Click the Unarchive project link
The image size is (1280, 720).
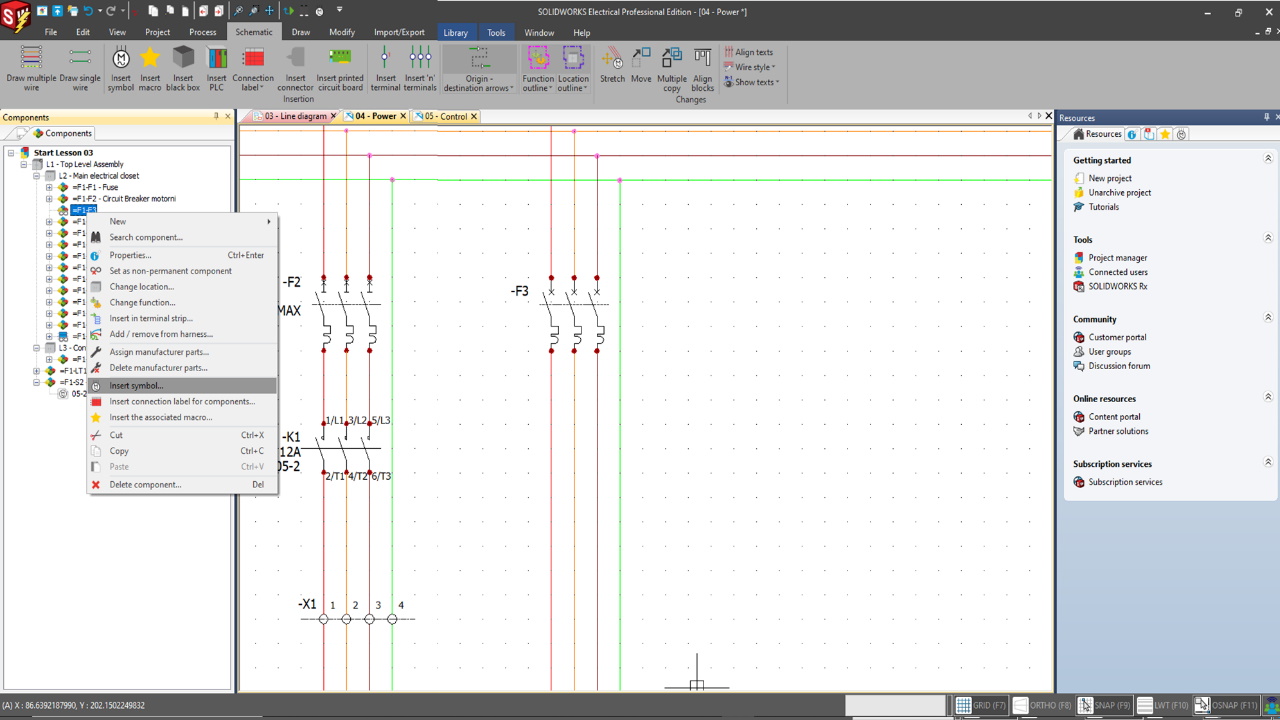point(1120,192)
